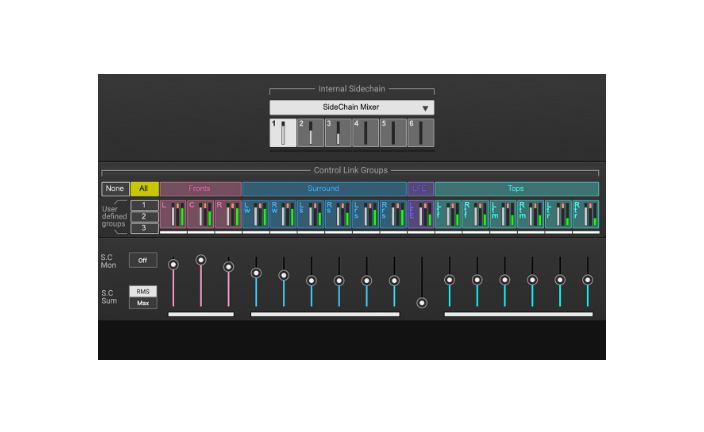Select sidechain slot 5
The image size is (704, 432).
click(393, 133)
